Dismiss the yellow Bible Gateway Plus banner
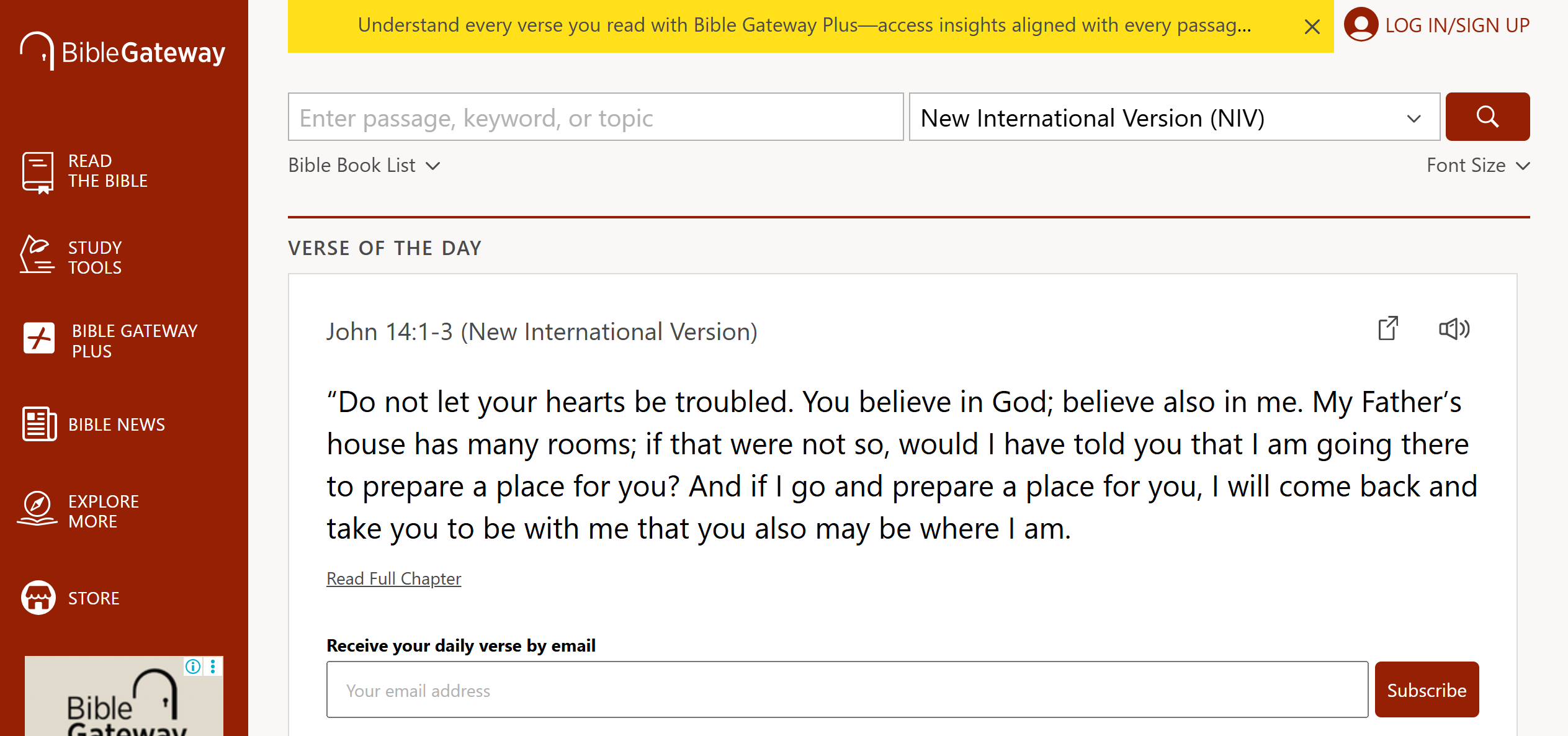Viewport: 1568px width, 736px height. coord(1312,27)
